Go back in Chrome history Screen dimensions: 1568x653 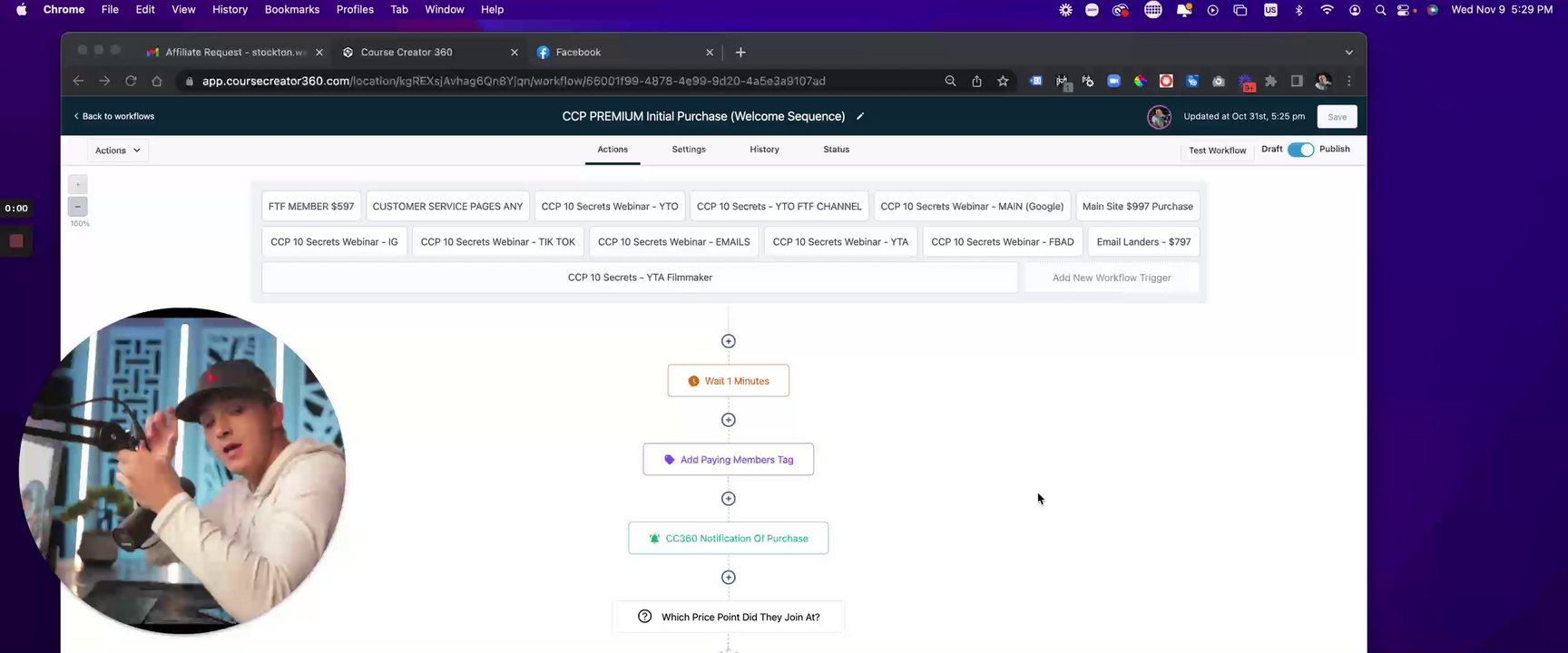click(x=78, y=81)
